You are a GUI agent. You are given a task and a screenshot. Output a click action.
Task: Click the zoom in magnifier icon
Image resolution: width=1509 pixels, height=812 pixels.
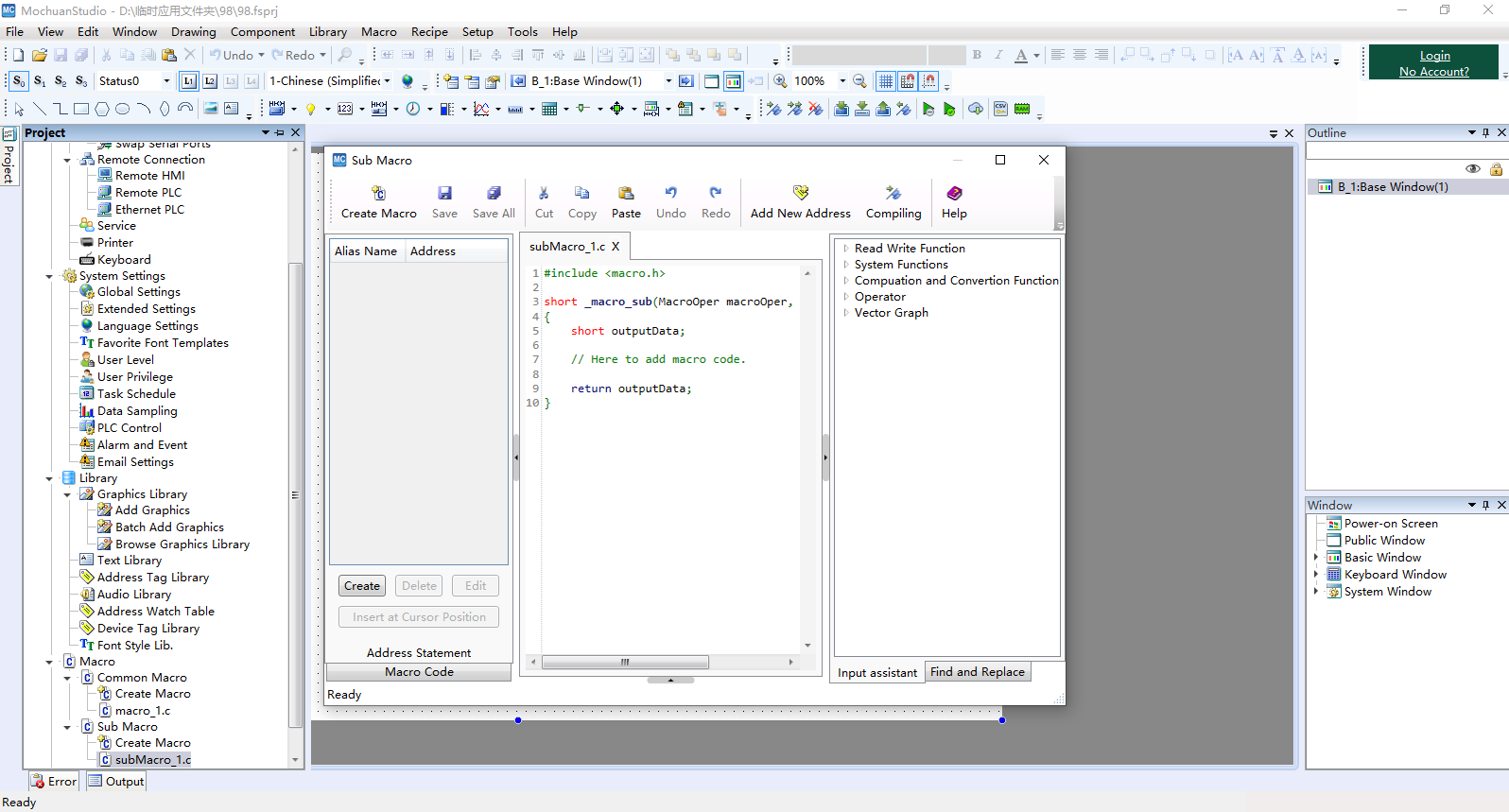pyautogui.click(x=781, y=81)
